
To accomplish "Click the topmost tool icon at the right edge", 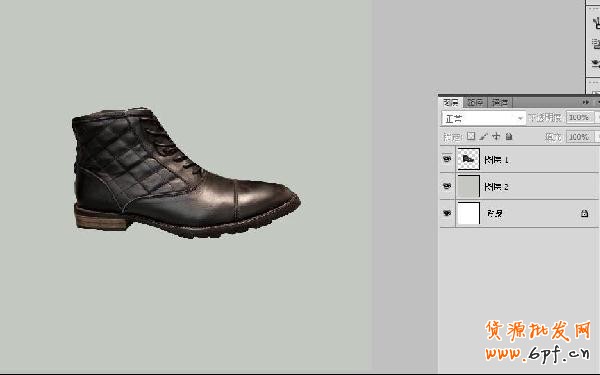I will (596, 23).
